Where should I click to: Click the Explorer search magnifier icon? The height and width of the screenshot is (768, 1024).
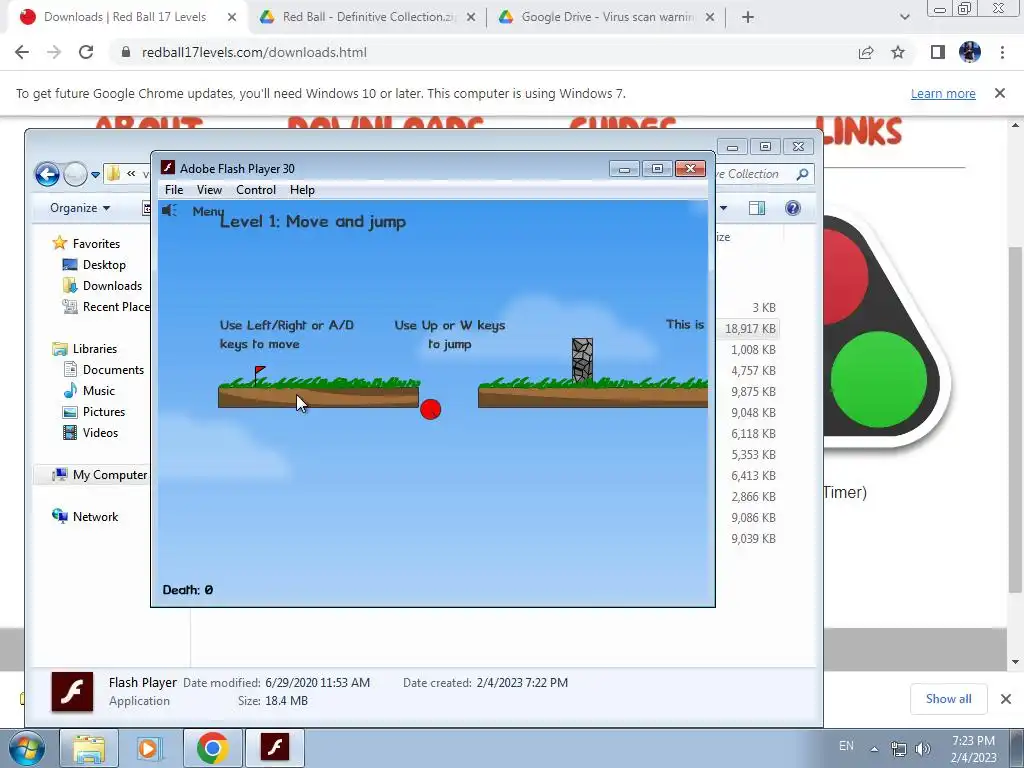point(803,174)
